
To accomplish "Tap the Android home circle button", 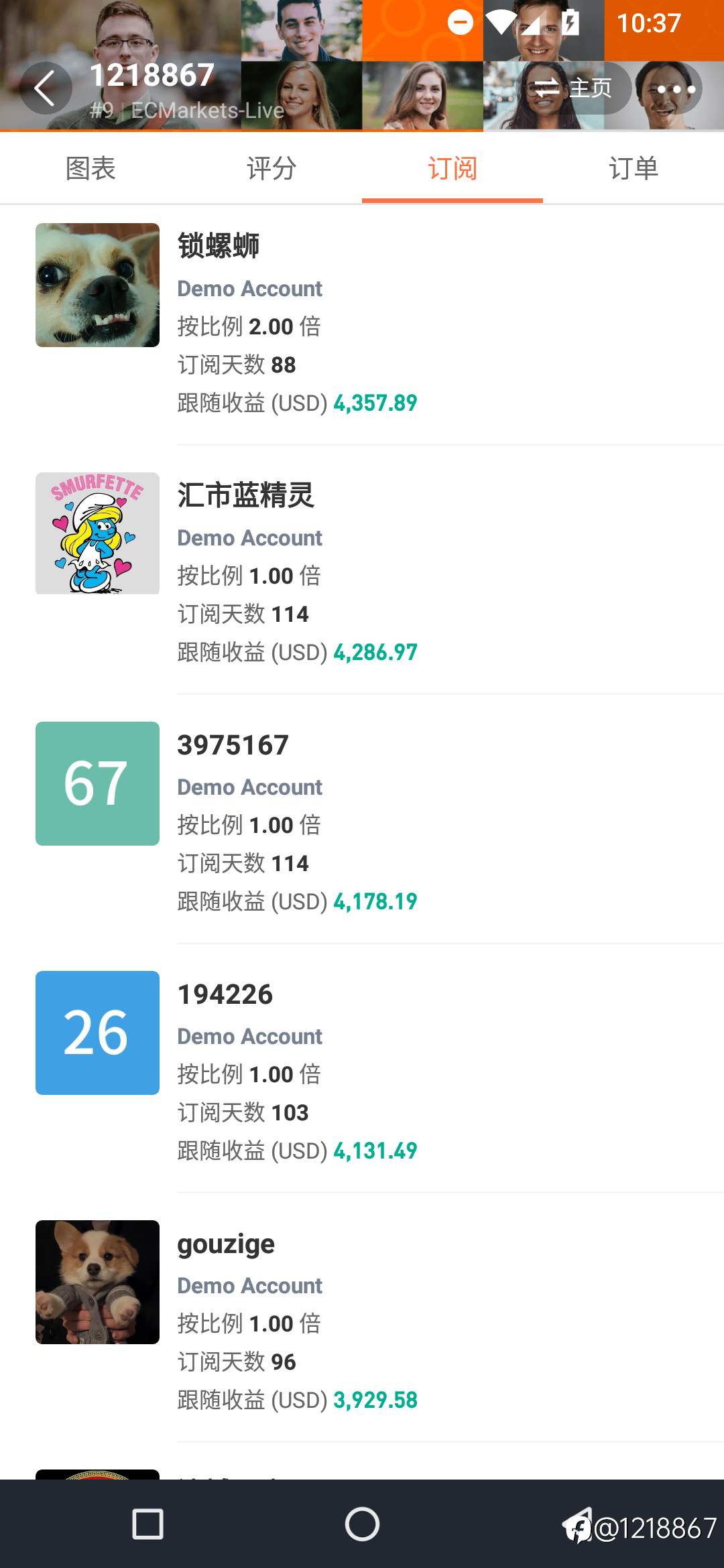I will (x=362, y=1524).
